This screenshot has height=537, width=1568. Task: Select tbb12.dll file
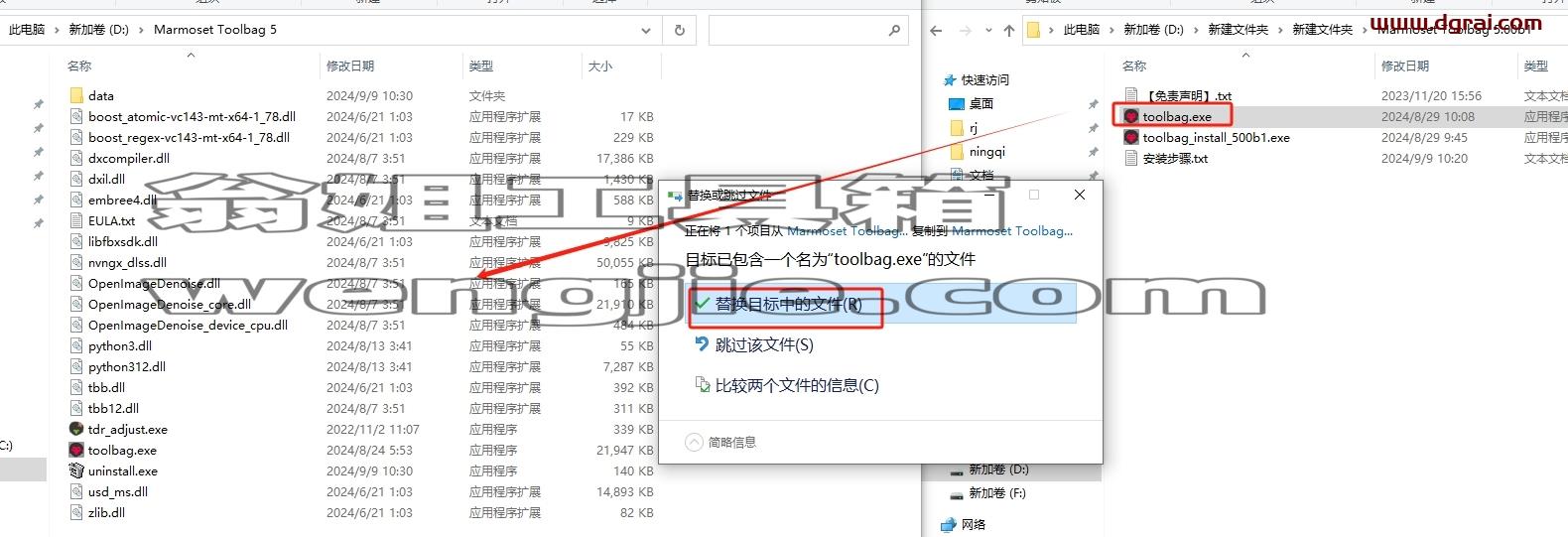[113, 408]
